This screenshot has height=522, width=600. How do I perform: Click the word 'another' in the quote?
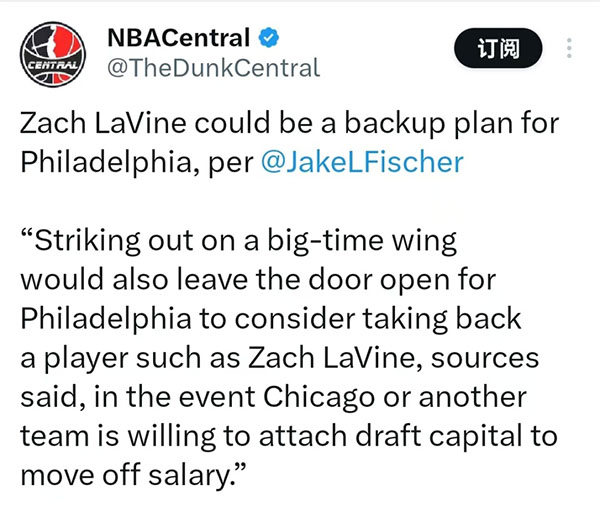pyautogui.click(x=473, y=397)
